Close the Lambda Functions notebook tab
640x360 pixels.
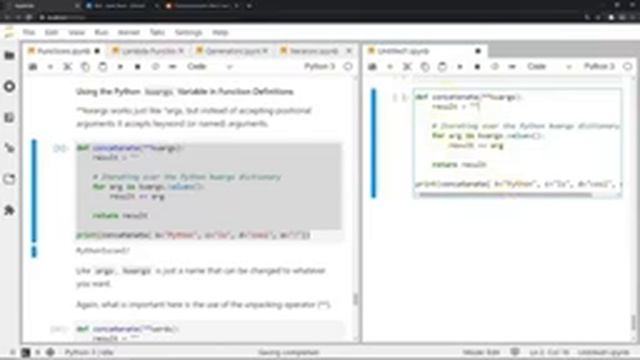181,51
